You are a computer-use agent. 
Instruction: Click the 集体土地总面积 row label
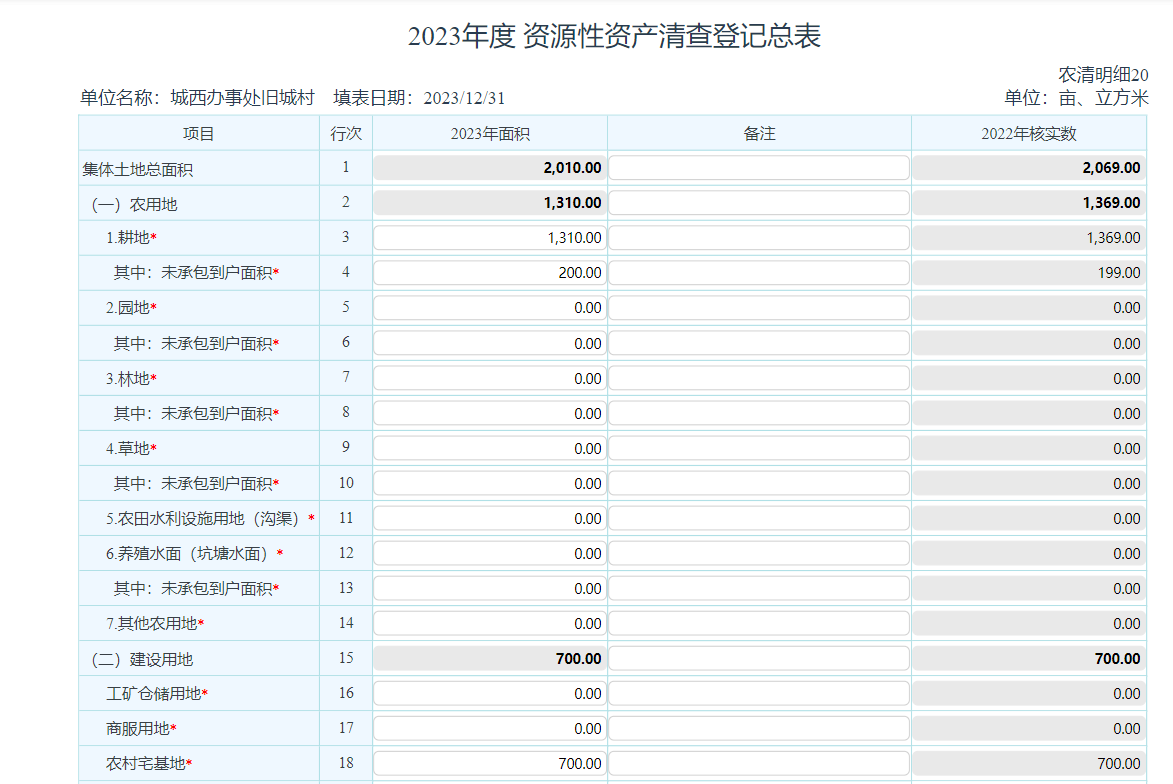138,170
